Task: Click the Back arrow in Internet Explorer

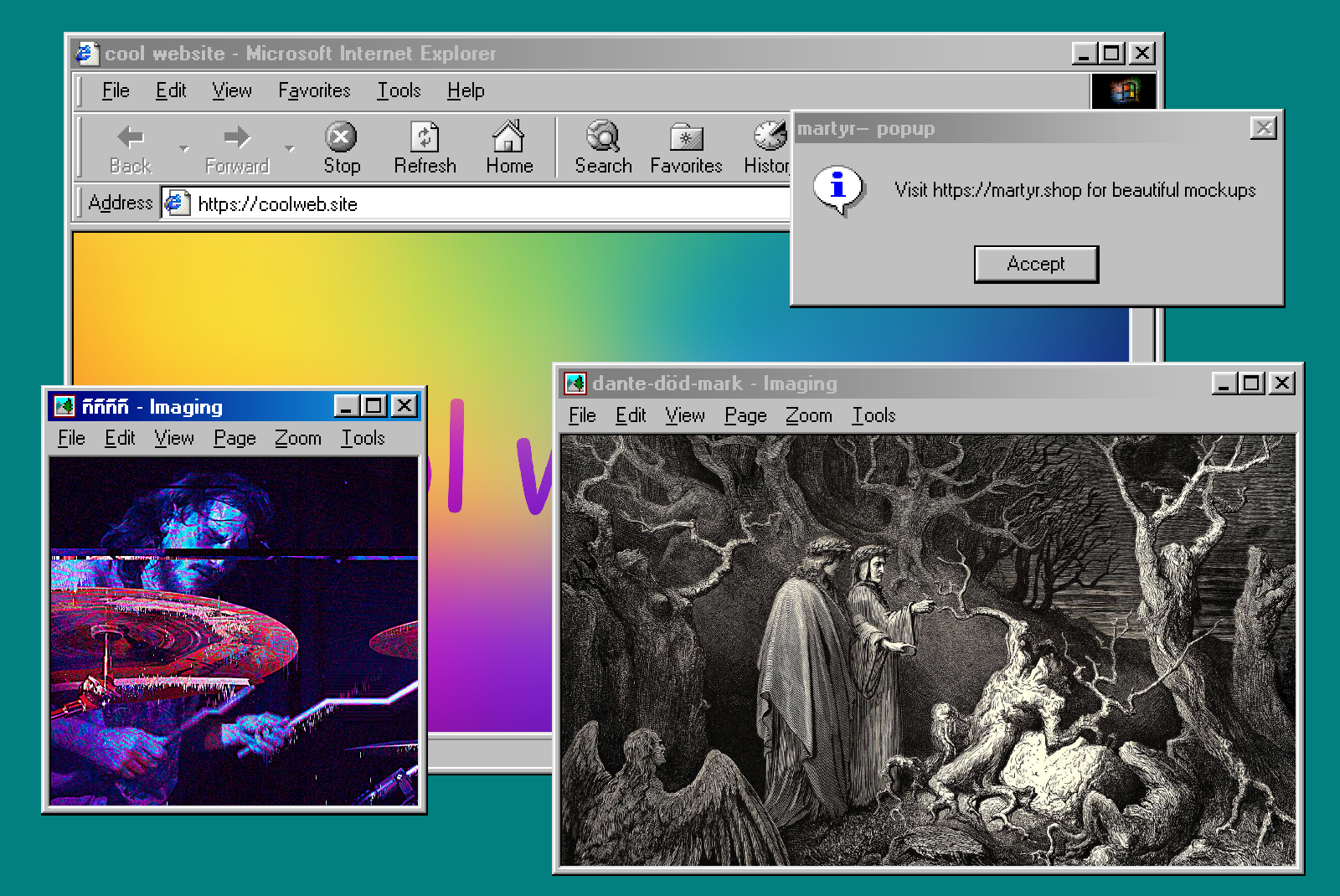Action: click(x=131, y=148)
